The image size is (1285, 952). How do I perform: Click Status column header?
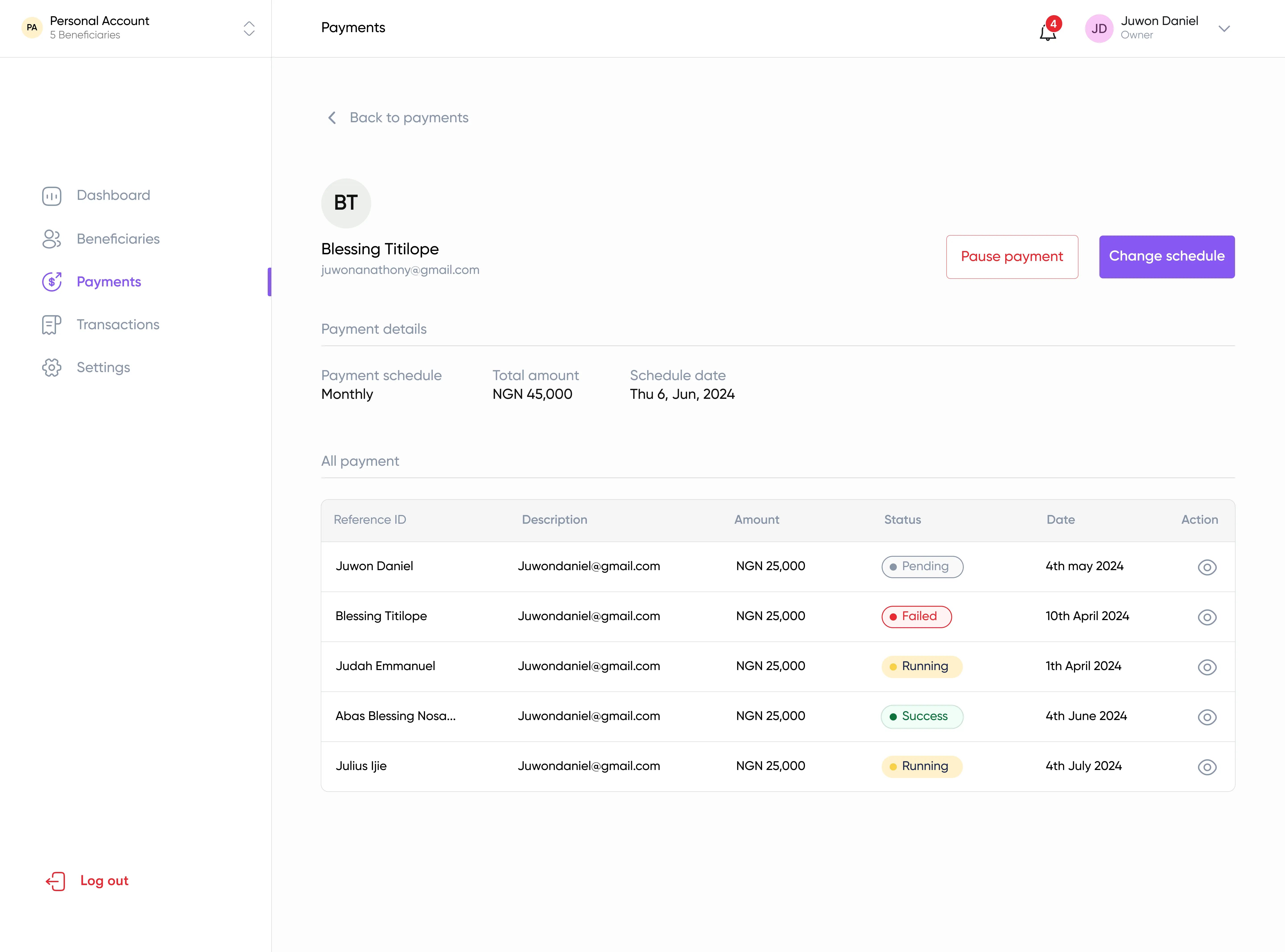[902, 520]
